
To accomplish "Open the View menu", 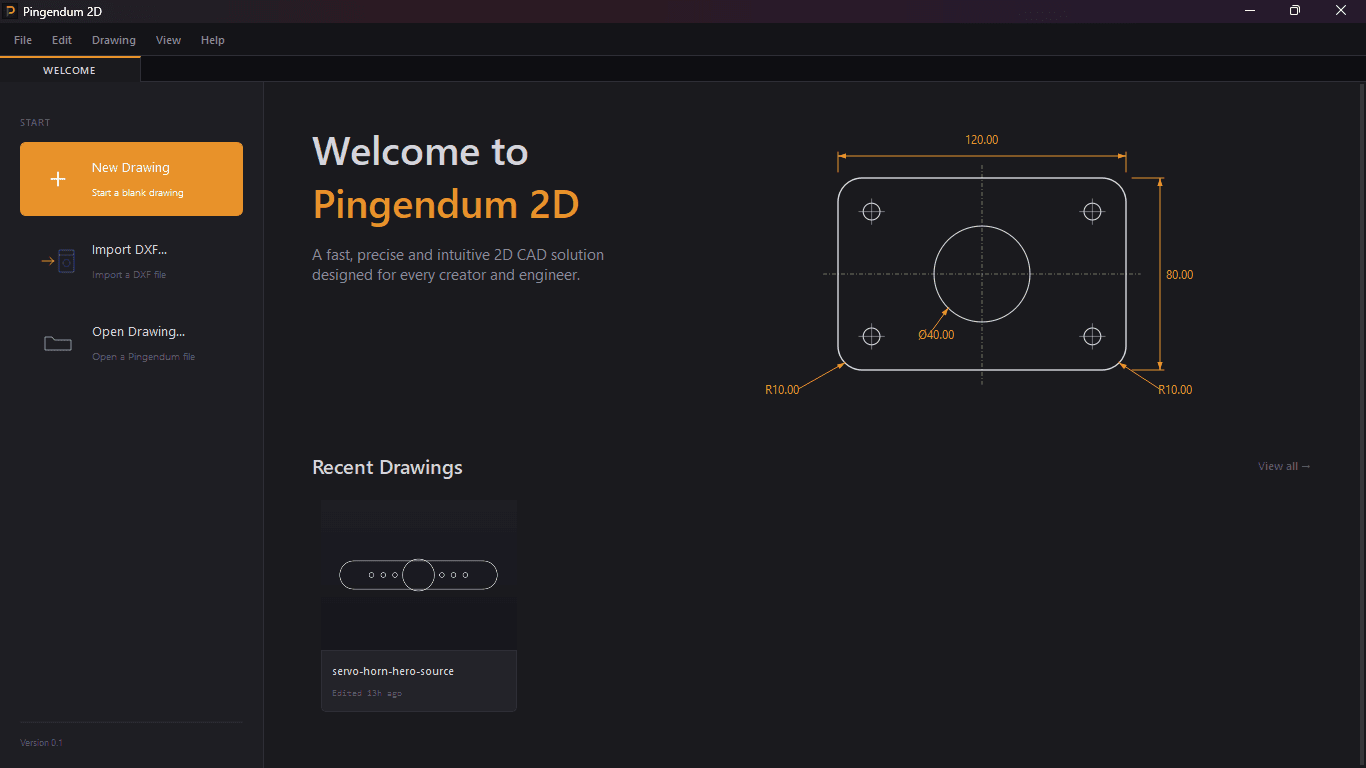I will 168,40.
